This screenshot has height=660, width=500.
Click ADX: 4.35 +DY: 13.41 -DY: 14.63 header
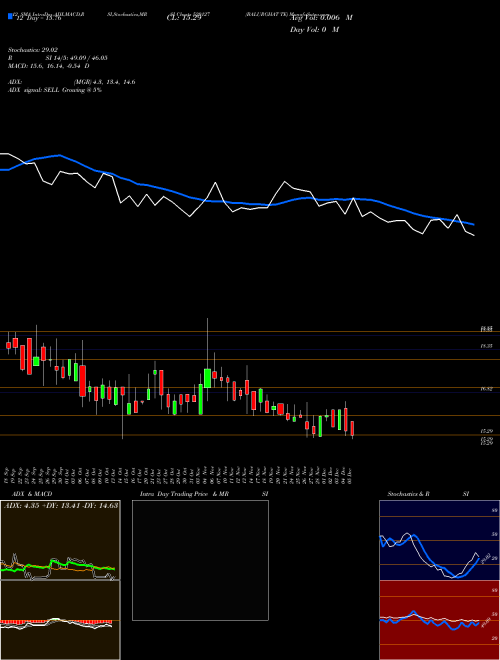point(61,505)
